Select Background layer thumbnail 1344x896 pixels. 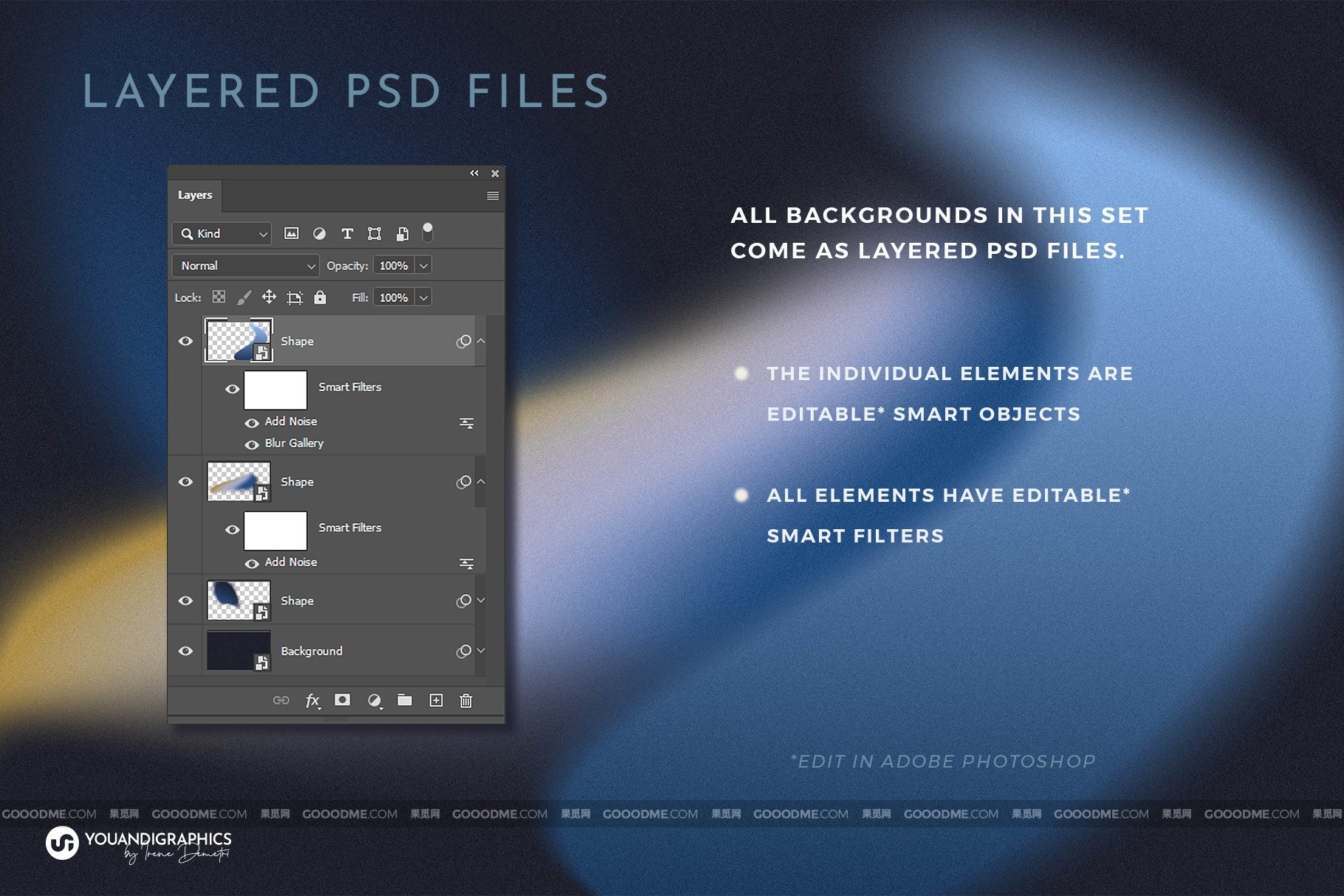click(239, 650)
